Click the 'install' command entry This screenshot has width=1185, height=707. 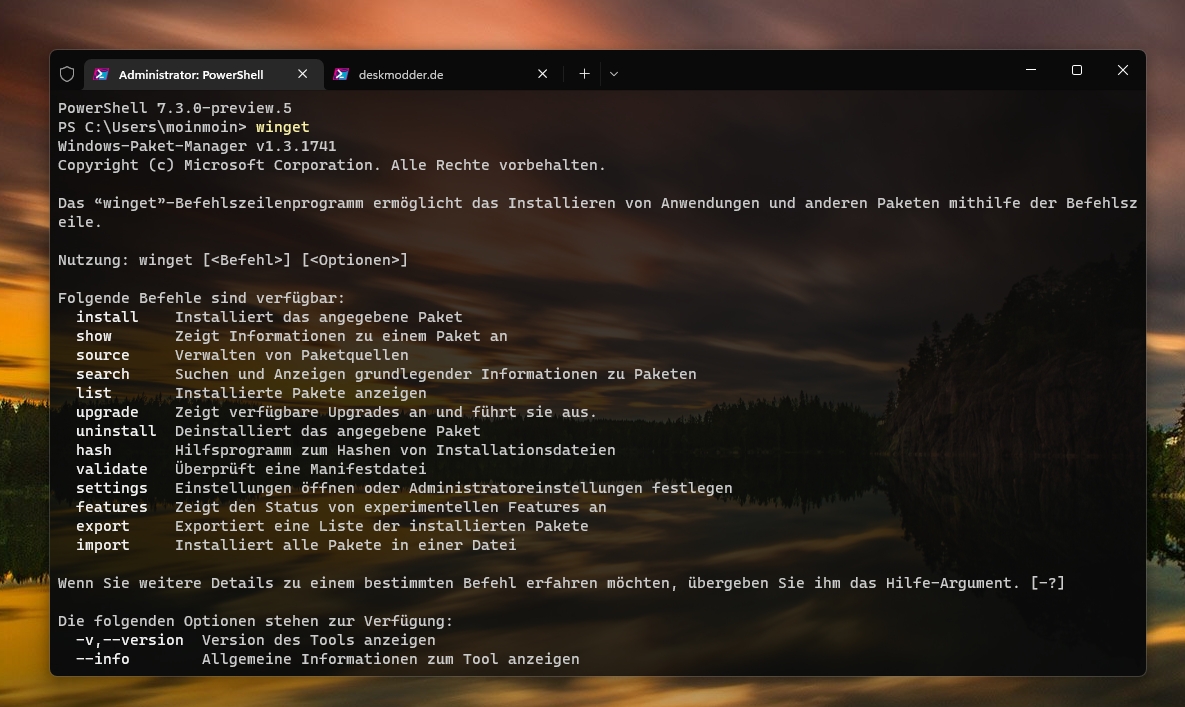click(x=107, y=316)
